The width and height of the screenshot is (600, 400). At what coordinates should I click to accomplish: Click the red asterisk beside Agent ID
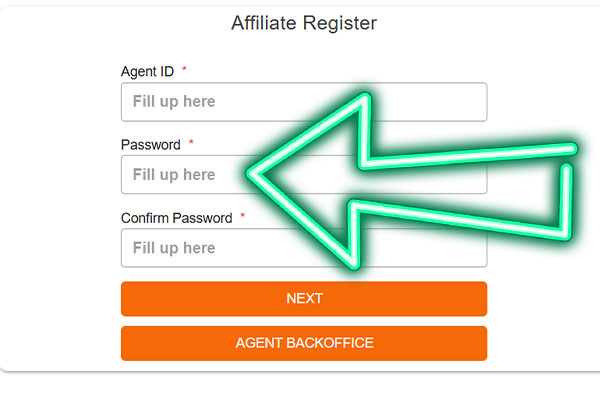tap(185, 71)
